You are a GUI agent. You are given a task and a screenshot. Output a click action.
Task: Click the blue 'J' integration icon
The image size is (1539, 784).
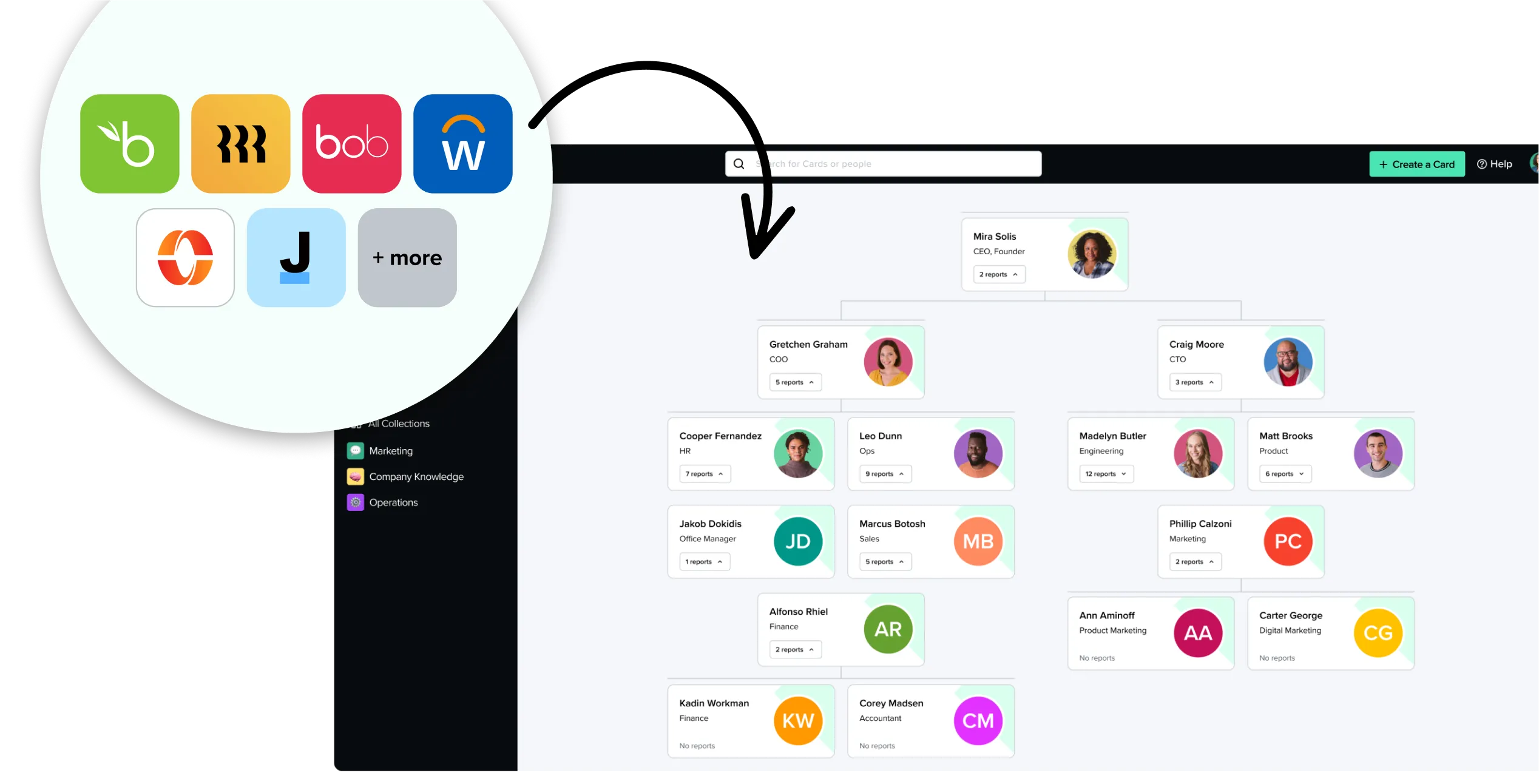click(296, 257)
